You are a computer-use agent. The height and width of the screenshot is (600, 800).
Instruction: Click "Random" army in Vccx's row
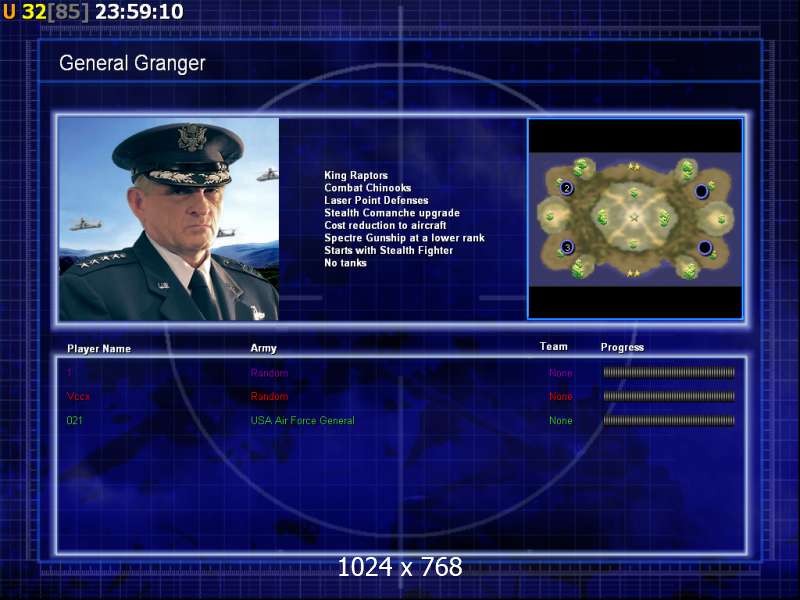(269, 396)
